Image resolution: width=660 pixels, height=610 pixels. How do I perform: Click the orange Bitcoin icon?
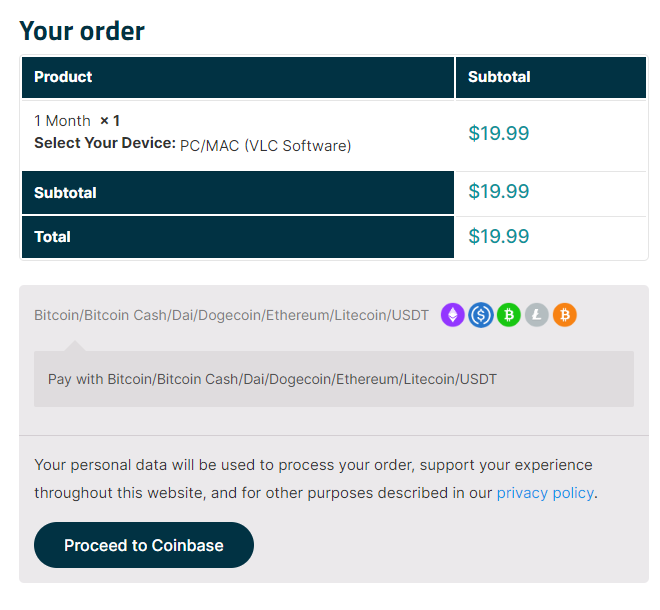pos(565,316)
